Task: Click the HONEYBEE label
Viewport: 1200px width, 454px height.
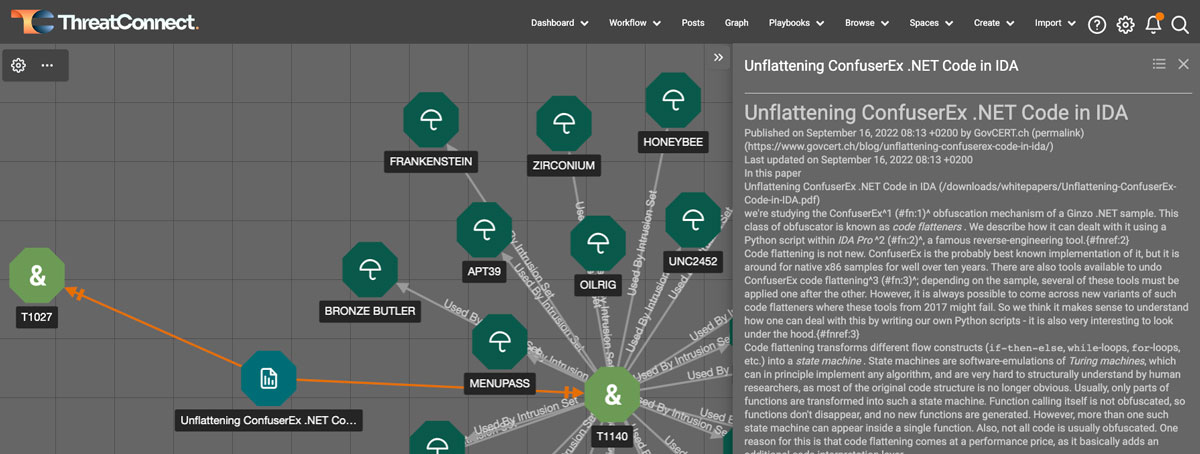Action: [673, 142]
